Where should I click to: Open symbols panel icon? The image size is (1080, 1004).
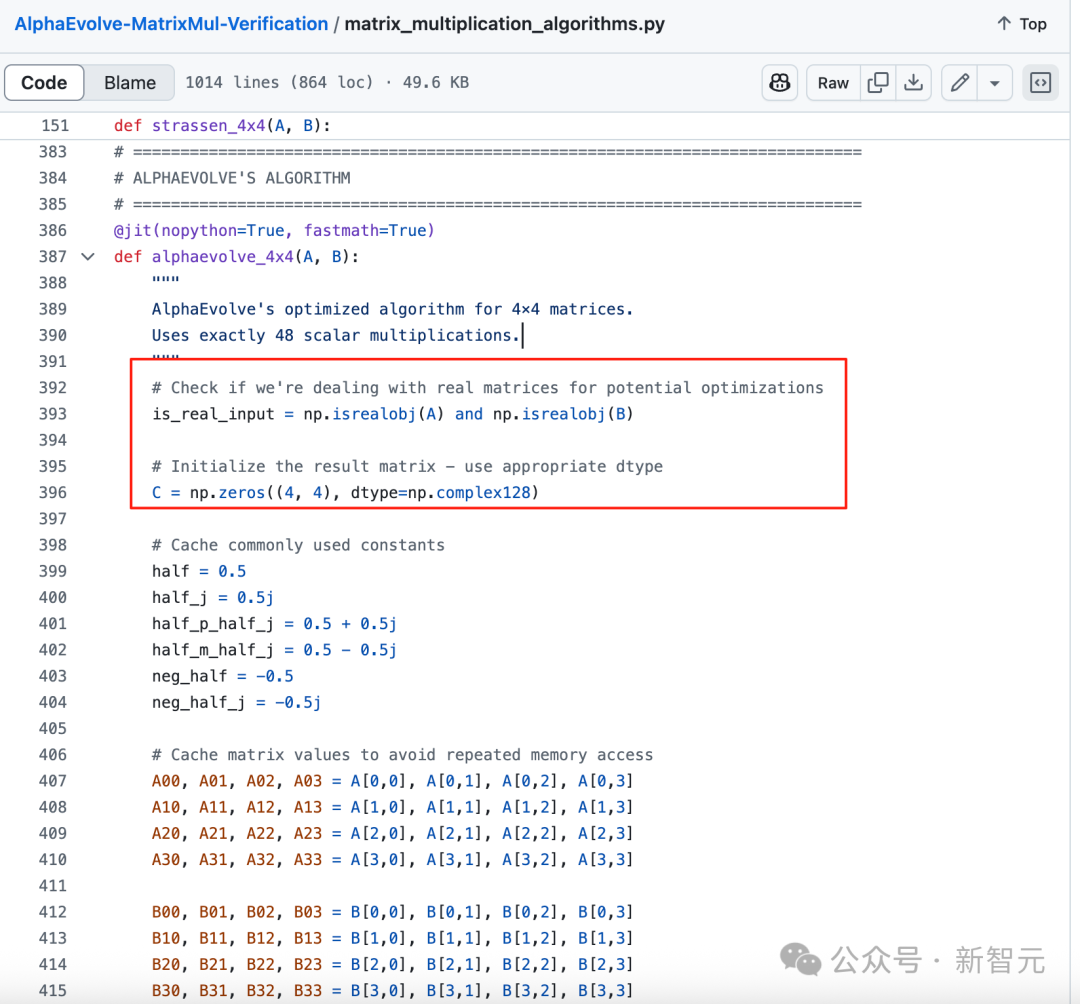click(1040, 83)
